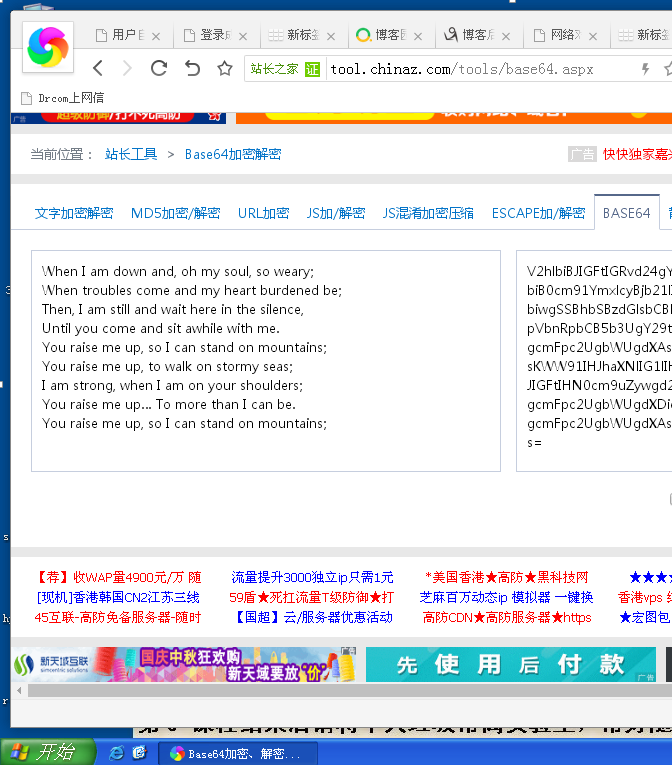This screenshot has height=765, width=672.
Task: Select the BASE64 tool tab
Action: pyautogui.click(x=627, y=213)
